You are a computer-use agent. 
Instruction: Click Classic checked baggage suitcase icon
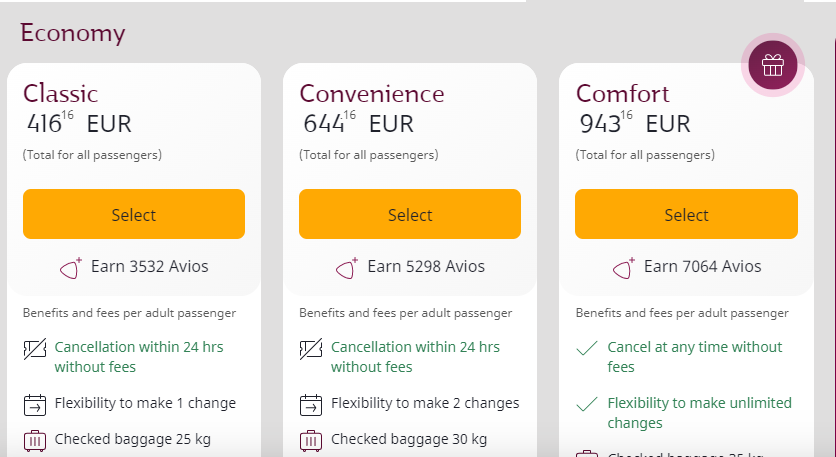tap(35, 440)
